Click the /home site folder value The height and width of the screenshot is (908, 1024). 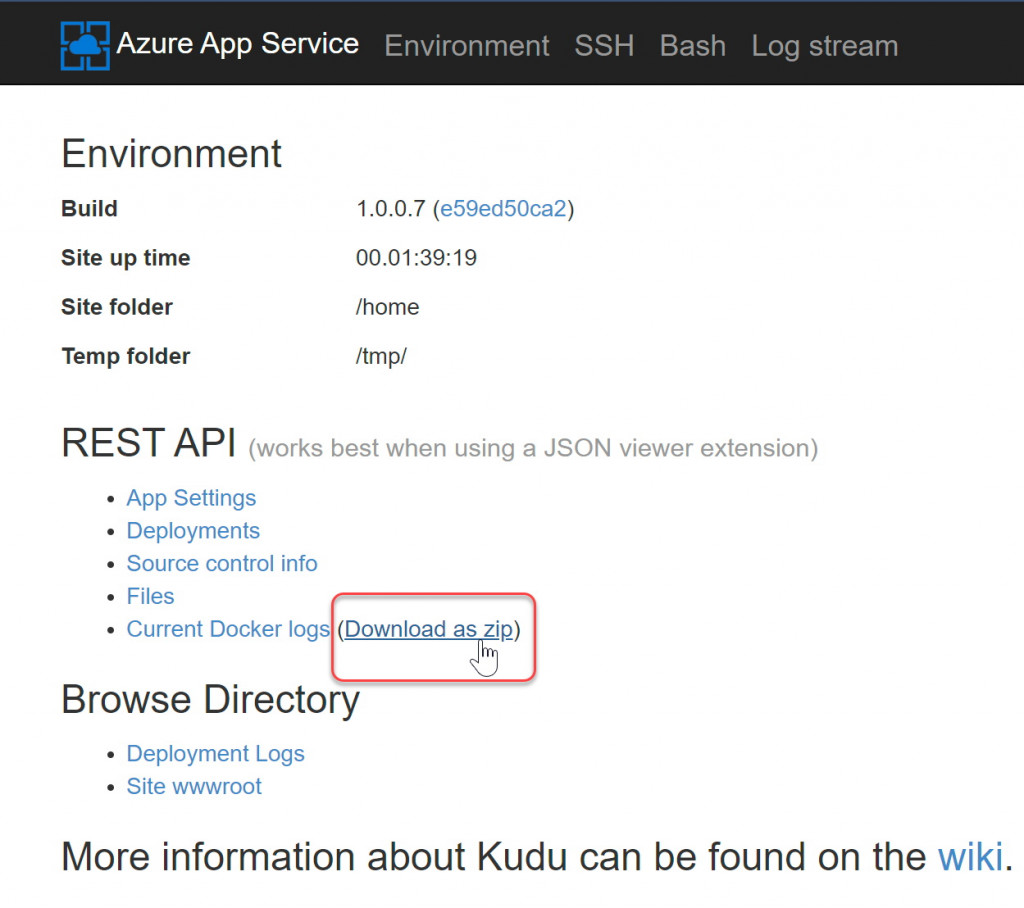(387, 307)
